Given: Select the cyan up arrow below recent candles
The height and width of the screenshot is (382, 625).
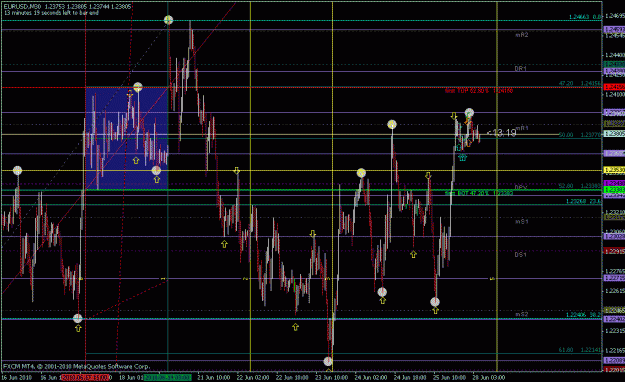Looking at the screenshot, I should click(x=462, y=158).
